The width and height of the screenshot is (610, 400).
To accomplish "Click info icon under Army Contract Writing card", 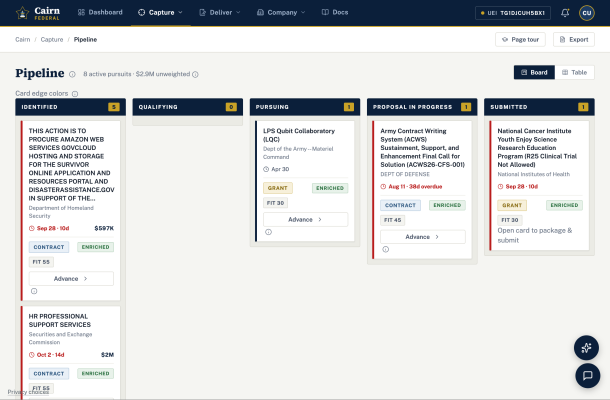I will tap(386, 249).
